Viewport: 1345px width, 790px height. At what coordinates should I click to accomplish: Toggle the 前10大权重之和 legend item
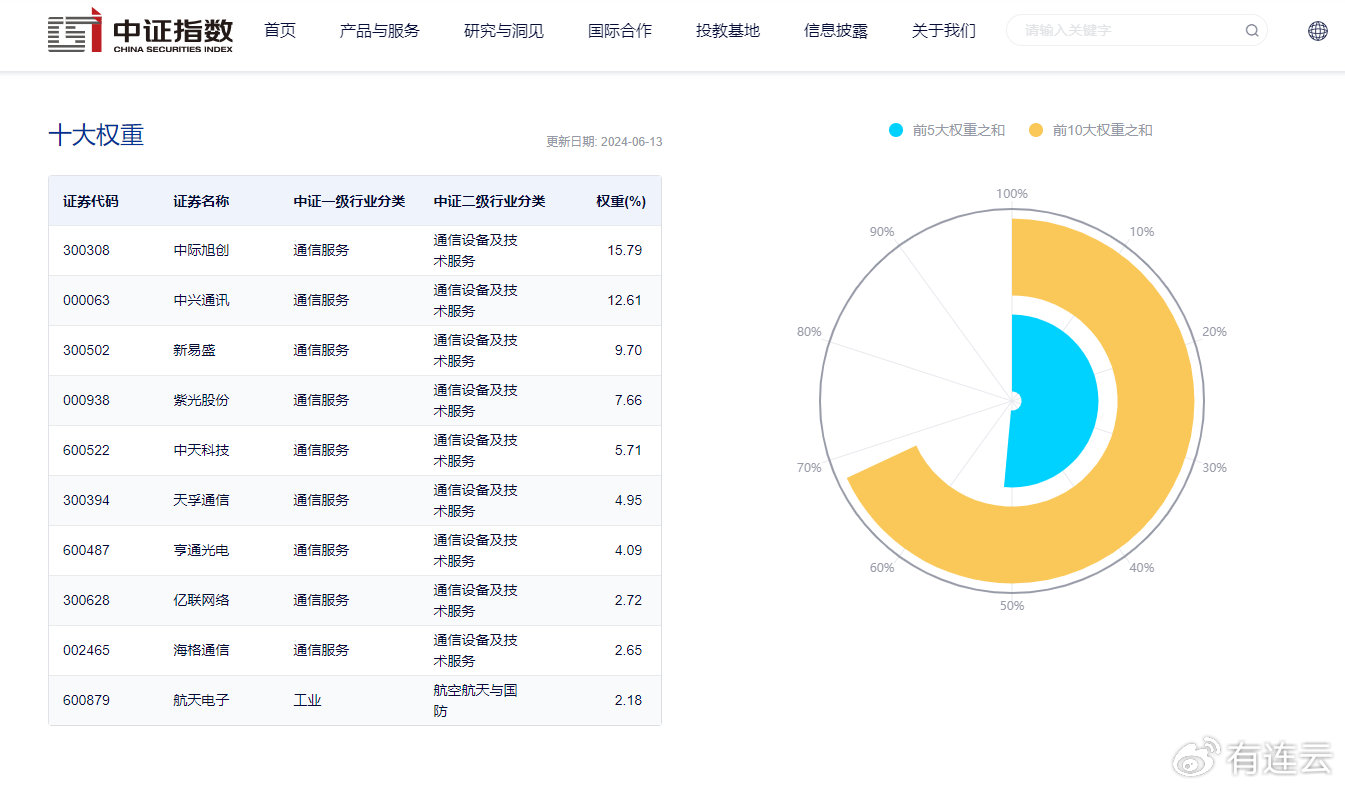click(1091, 130)
